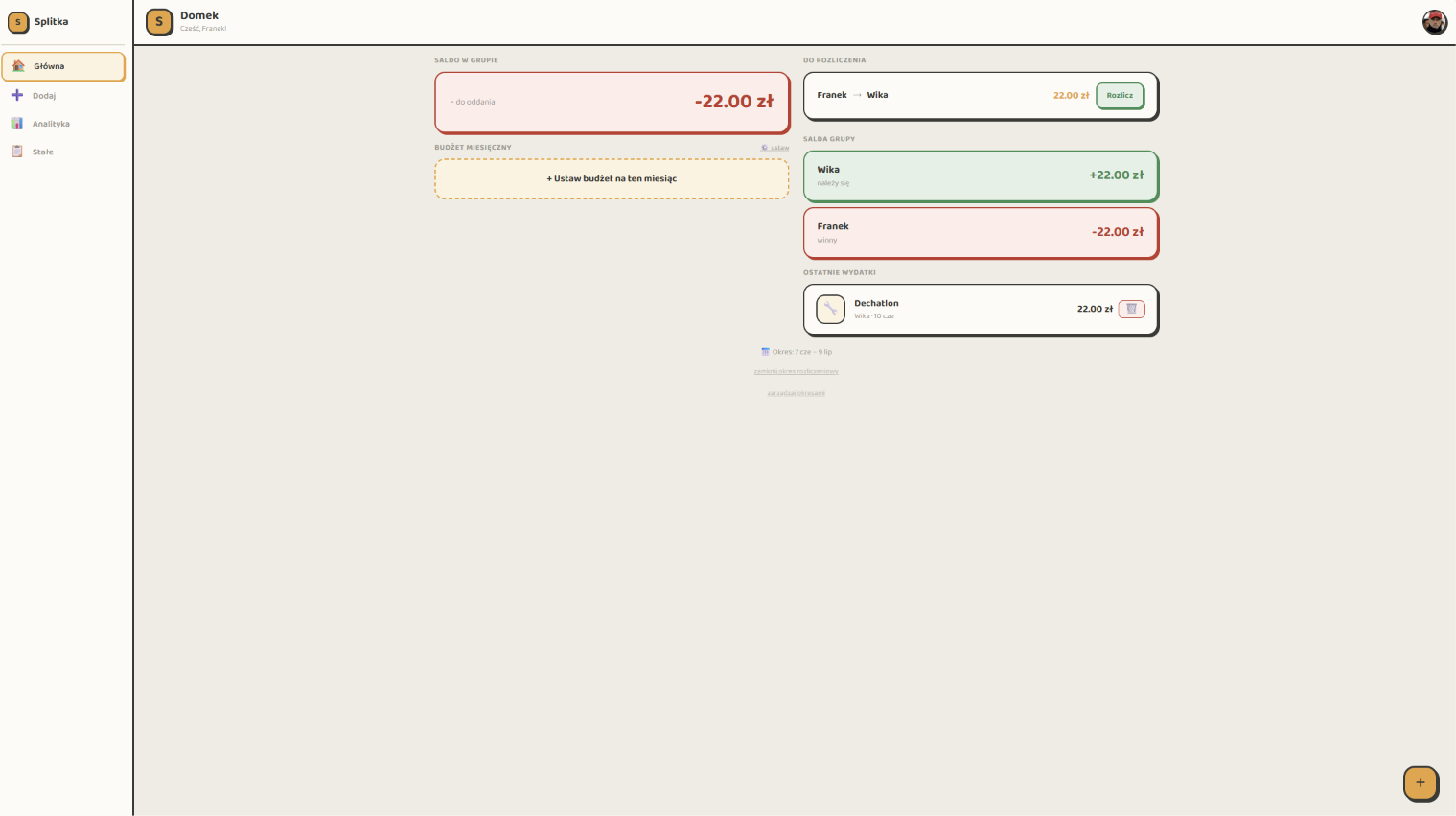The height and width of the screenshot is (816, 1456).
Task: Click zamknij okres rozliczeniowy link
Action: coord(797,372)
